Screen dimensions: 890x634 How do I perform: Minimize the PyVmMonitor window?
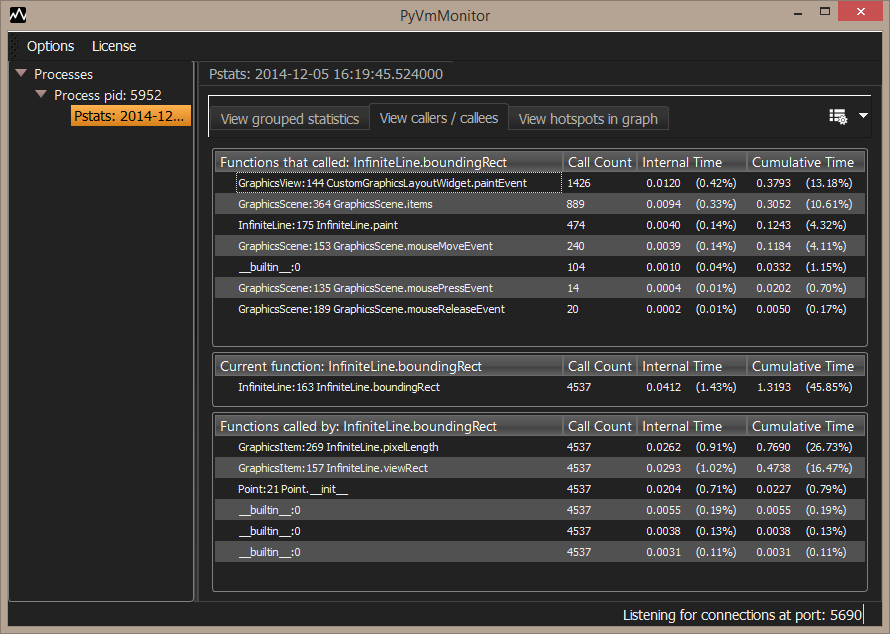pyautogui.click(x=797, y=12)
